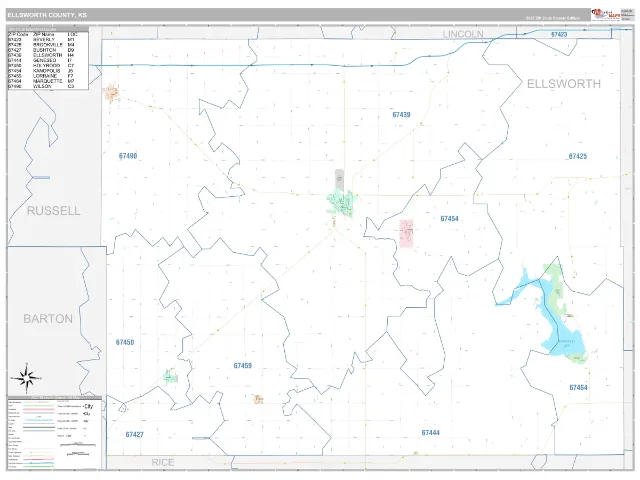Click the pink Kanopolis town area

pos(406,233)
